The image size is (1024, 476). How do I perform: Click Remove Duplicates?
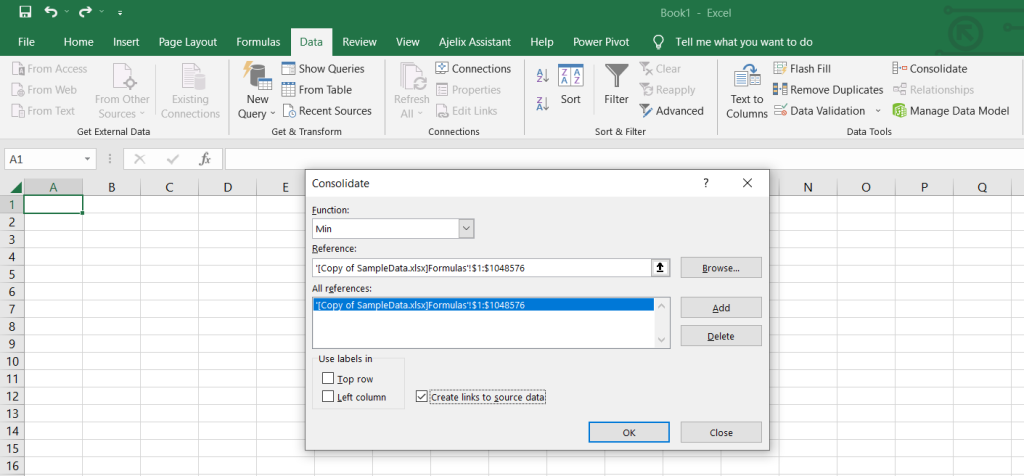[828, 89]
